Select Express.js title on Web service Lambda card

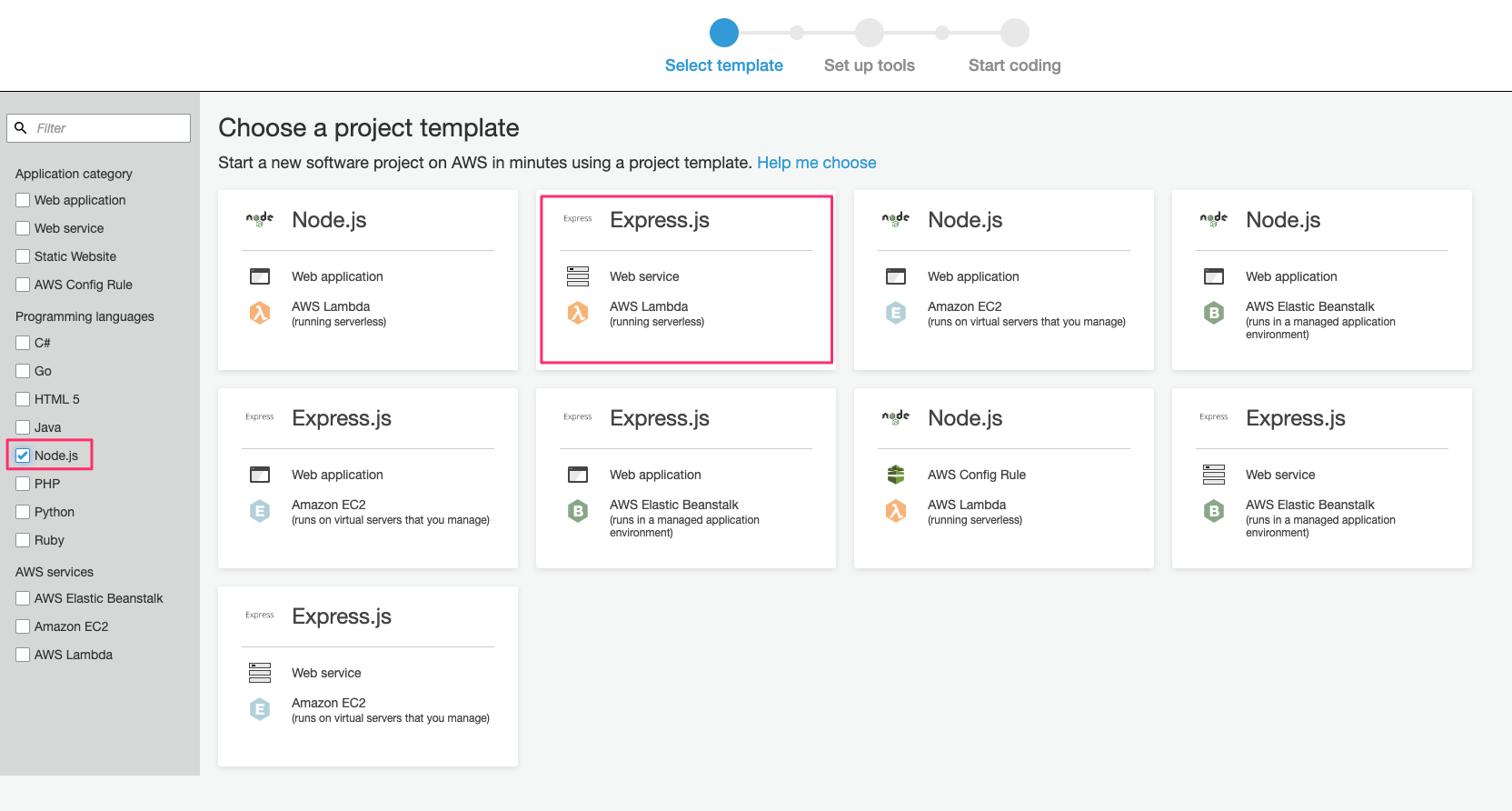[x=660, y=220]
